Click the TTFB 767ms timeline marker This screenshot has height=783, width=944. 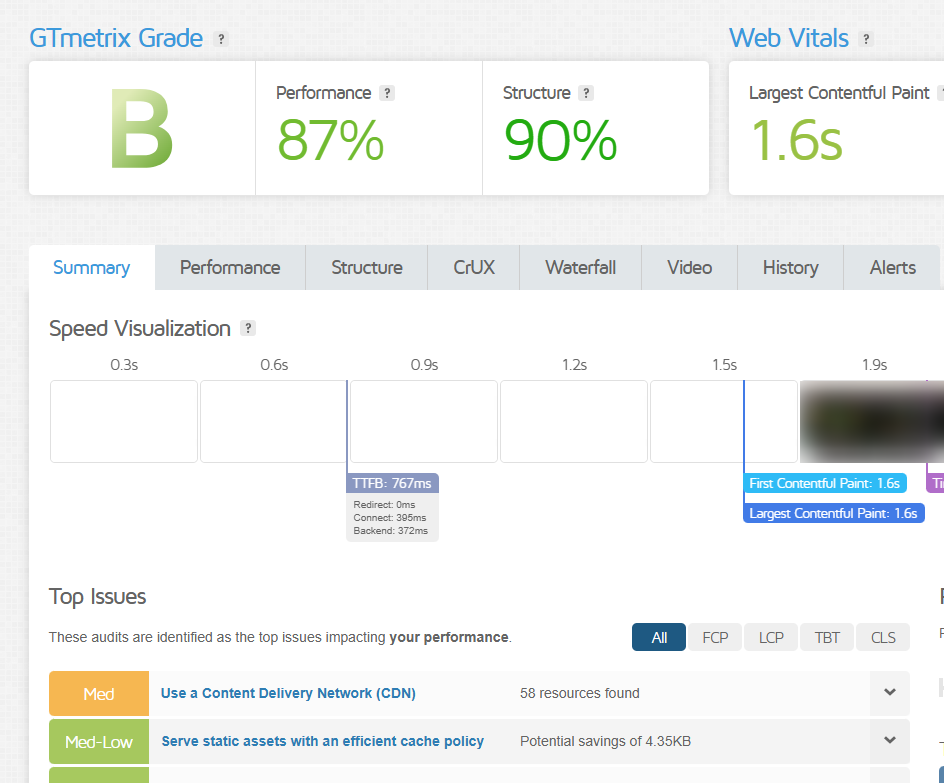(x=392, y=484)
